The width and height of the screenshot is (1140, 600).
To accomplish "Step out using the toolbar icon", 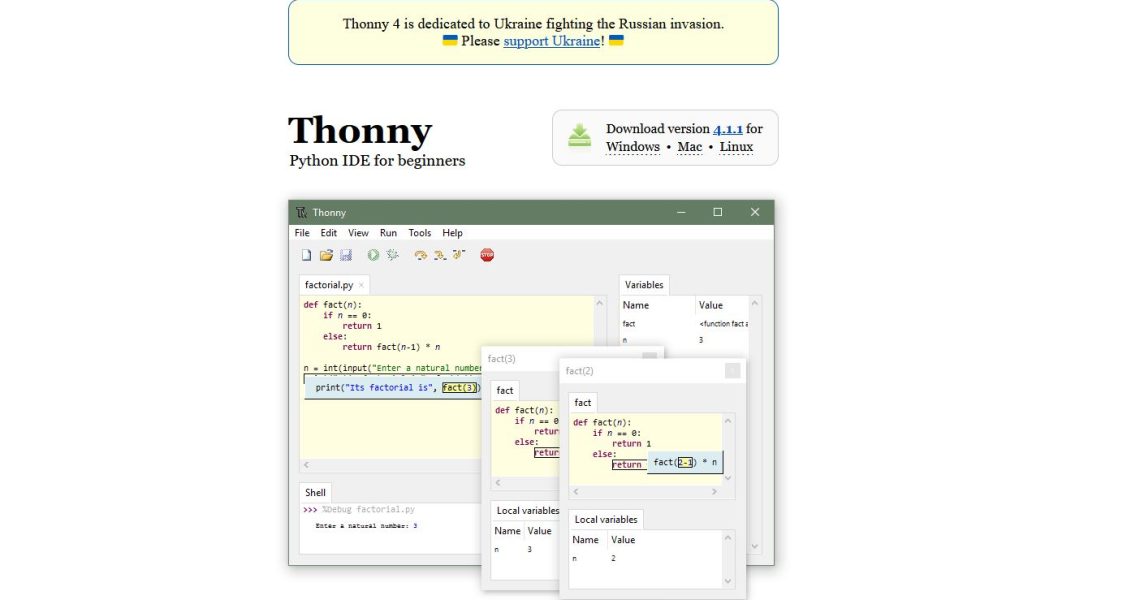I will pyautogui.click(x=457, y=255).
